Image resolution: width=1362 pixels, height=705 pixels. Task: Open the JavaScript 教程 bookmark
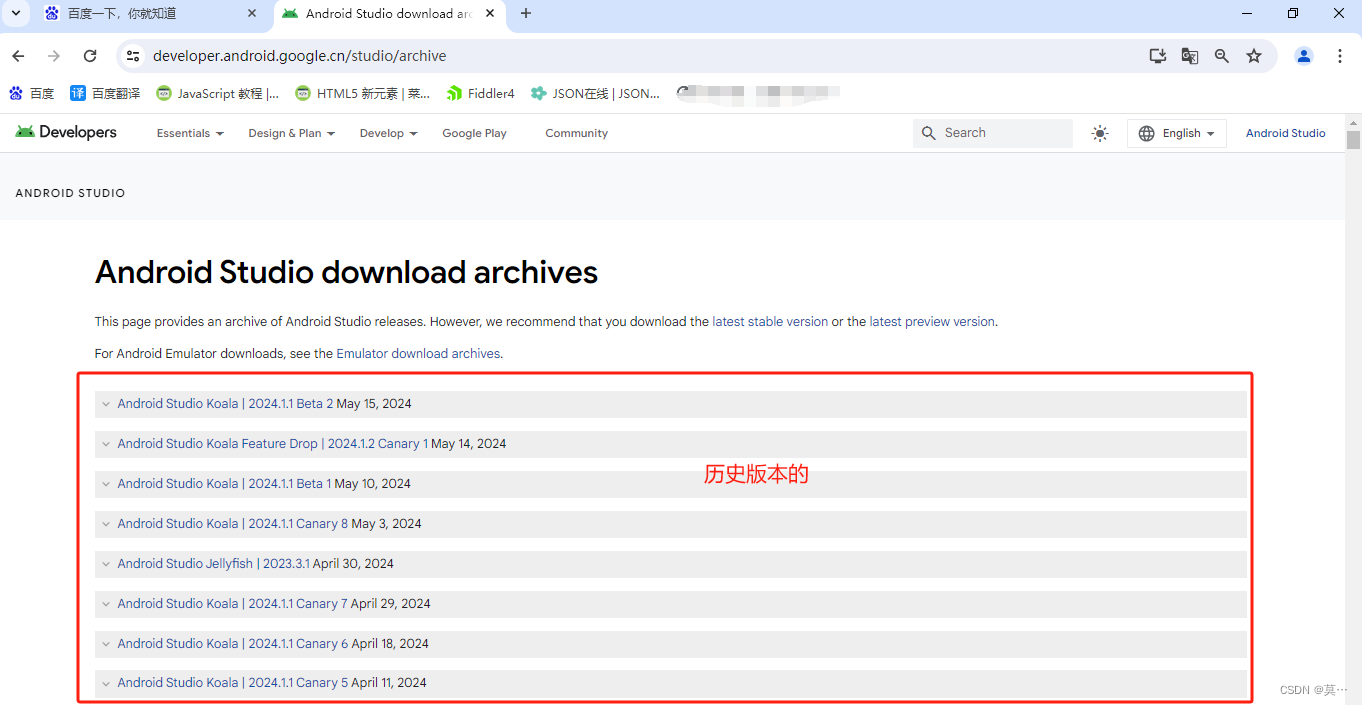[x=218, y=93]
